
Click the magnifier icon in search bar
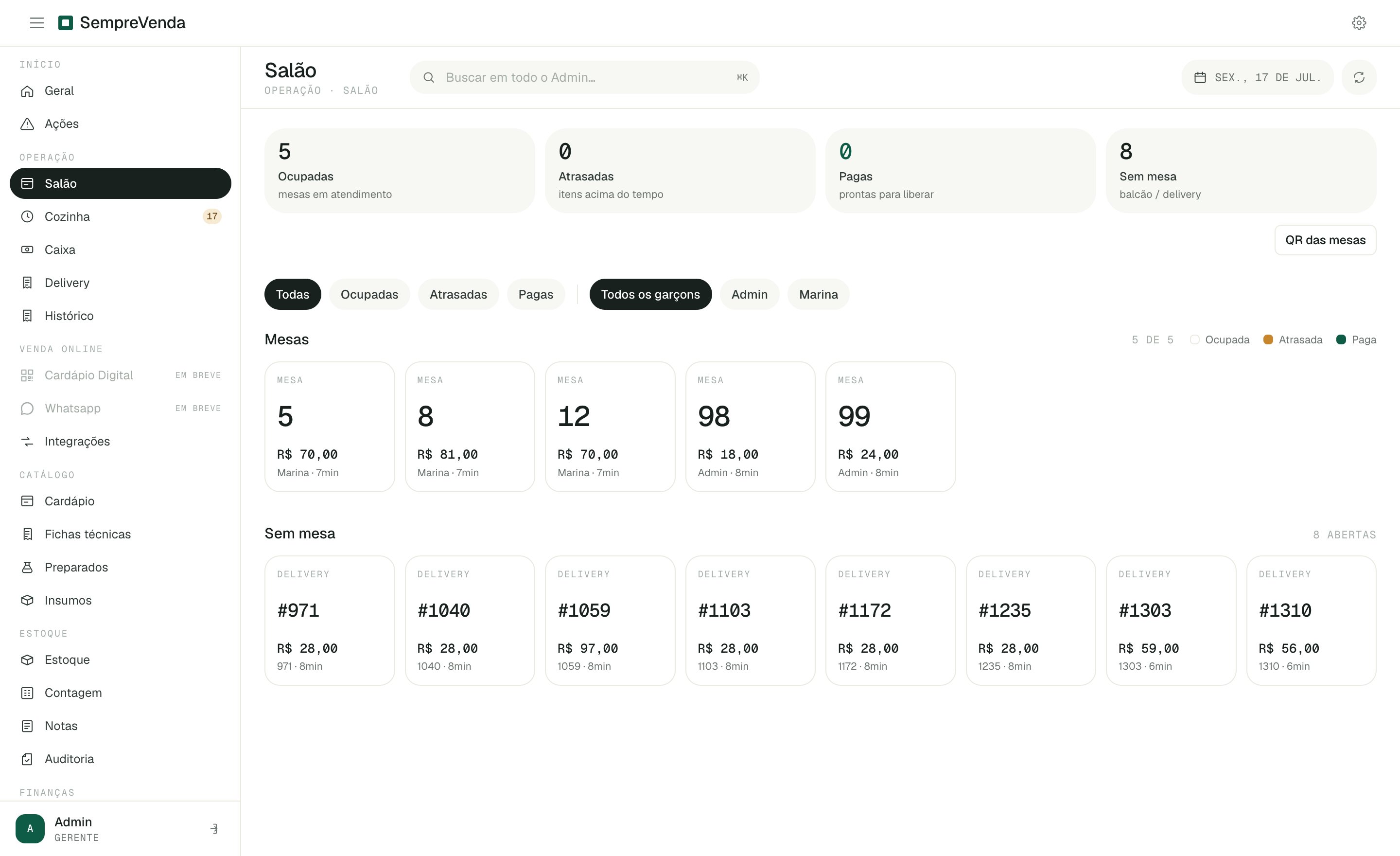429,77
